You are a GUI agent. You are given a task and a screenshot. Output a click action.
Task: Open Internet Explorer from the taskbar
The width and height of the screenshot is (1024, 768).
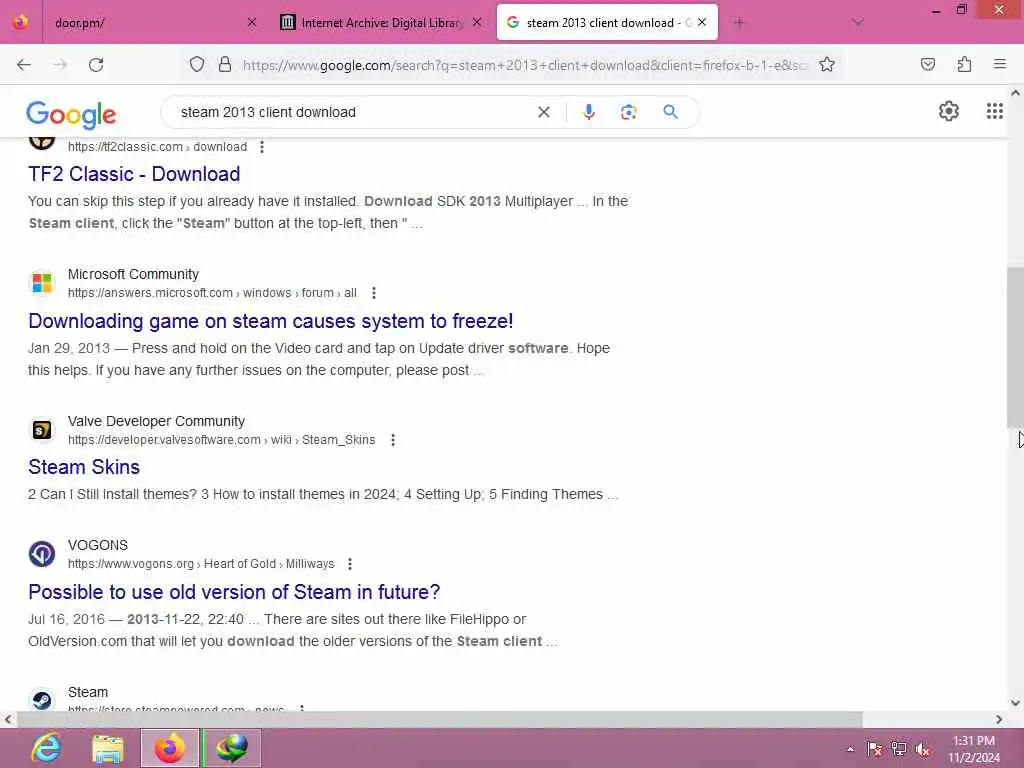point(47,748)
